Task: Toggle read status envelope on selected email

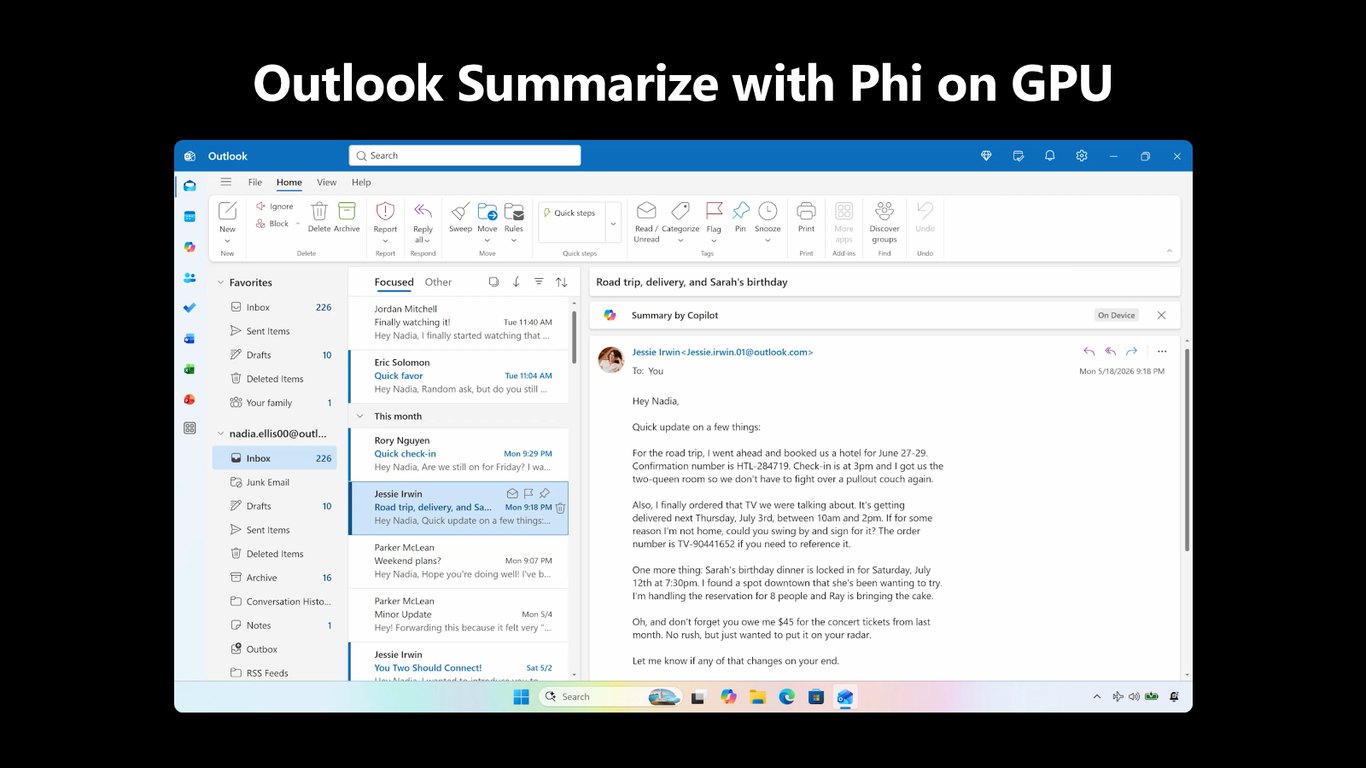Action: 513,494
